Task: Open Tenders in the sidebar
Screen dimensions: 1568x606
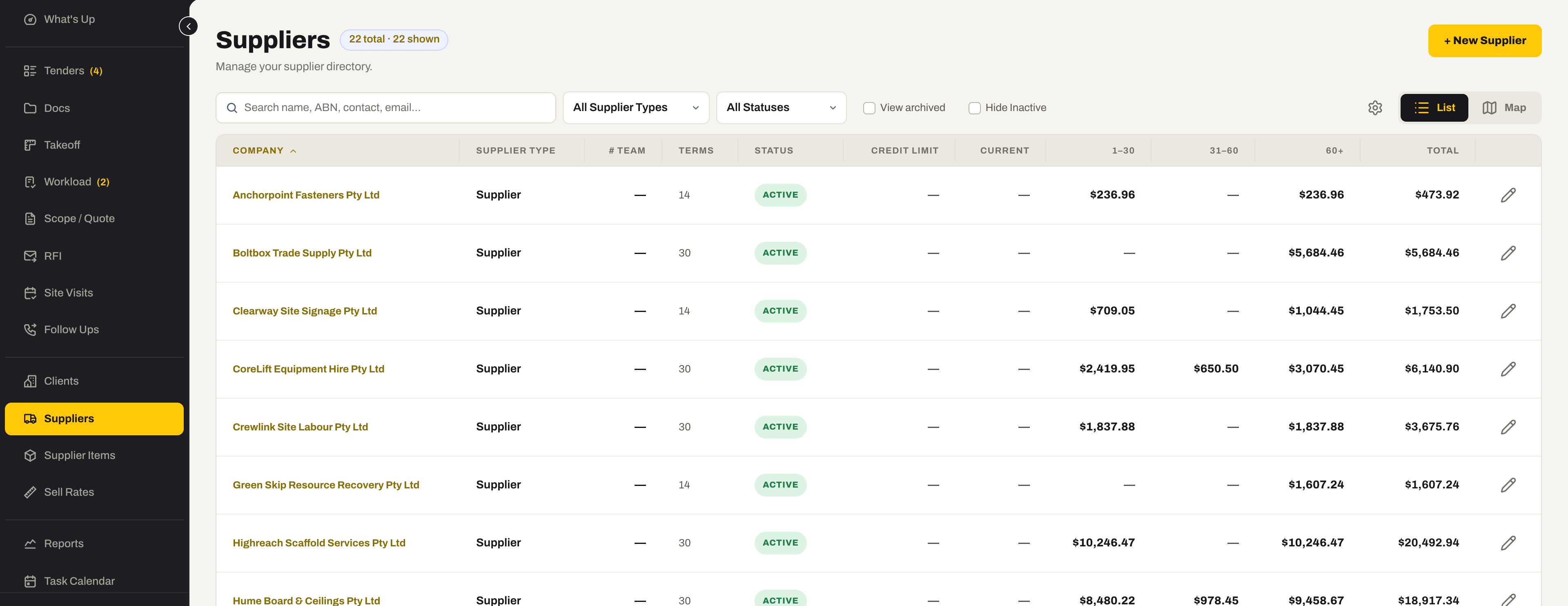Action: point(94,71)
